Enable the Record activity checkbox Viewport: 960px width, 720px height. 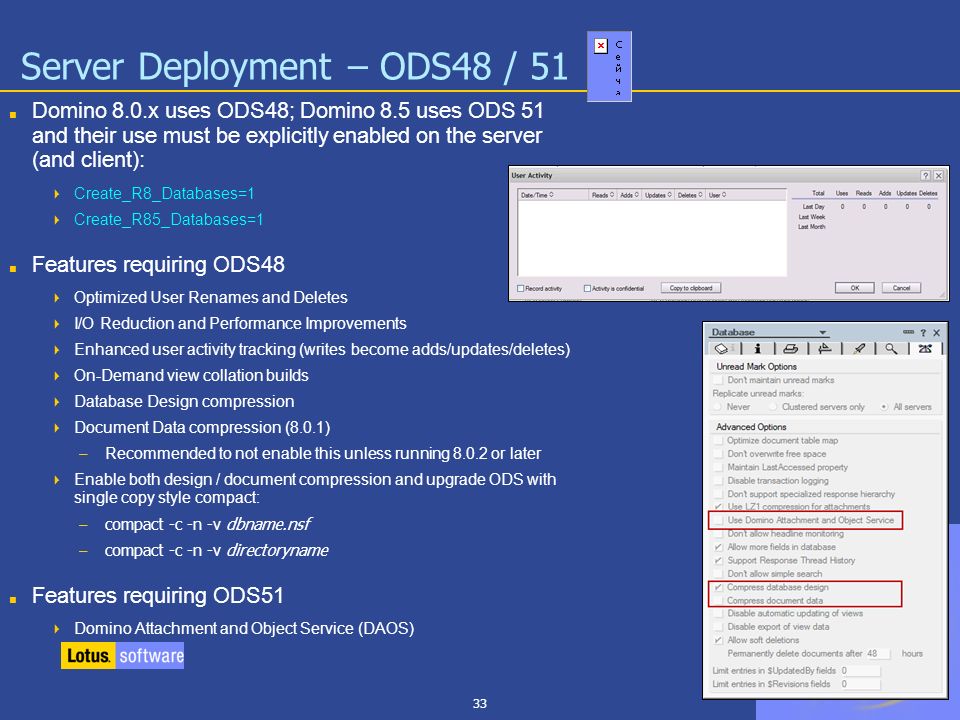520,288
